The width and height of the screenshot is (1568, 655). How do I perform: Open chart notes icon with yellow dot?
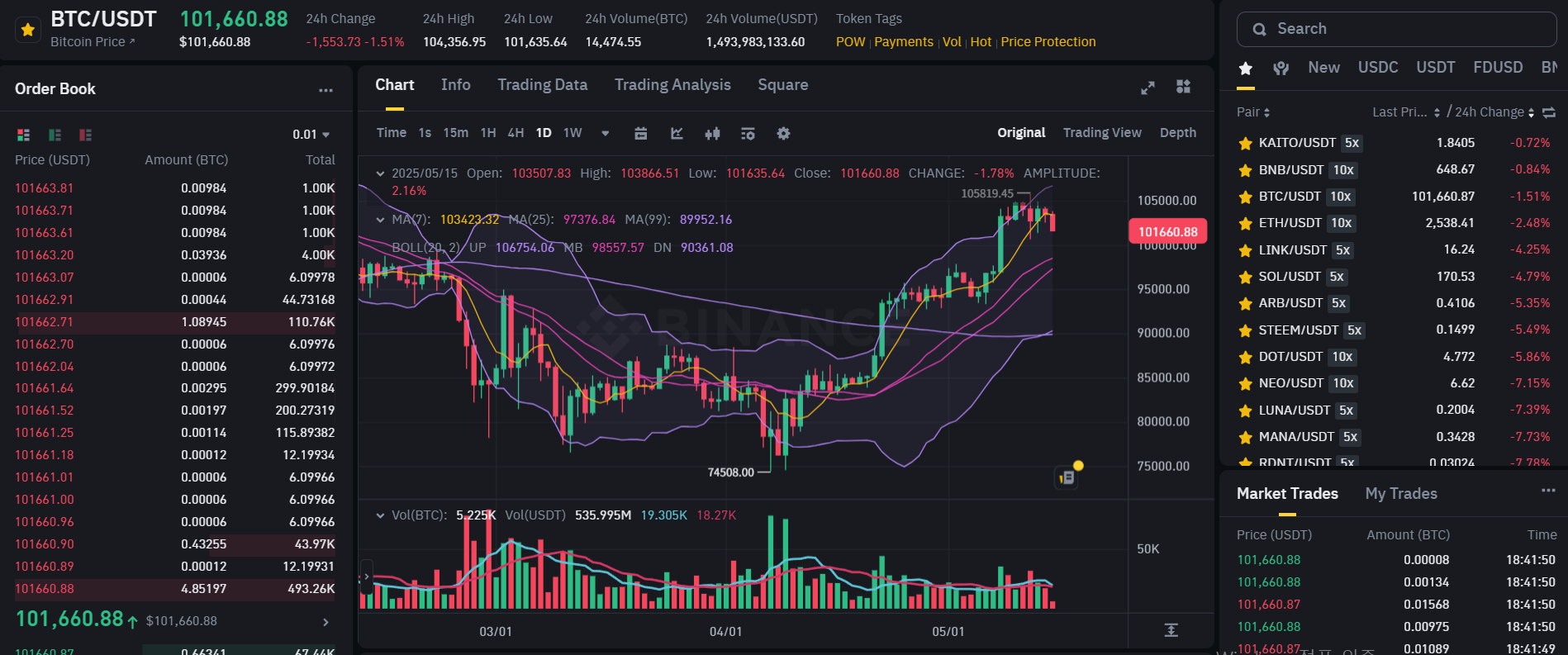pos(1067,477)
